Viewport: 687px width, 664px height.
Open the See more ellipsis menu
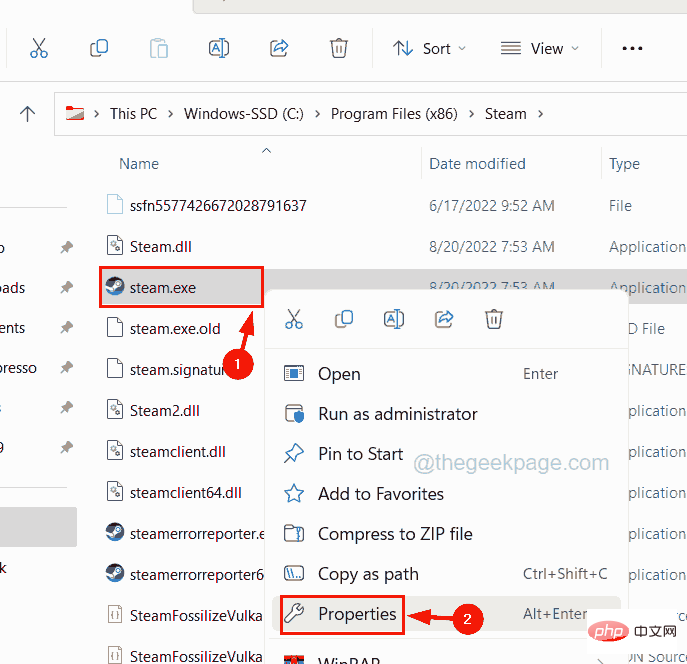click(x=632, y=48)
